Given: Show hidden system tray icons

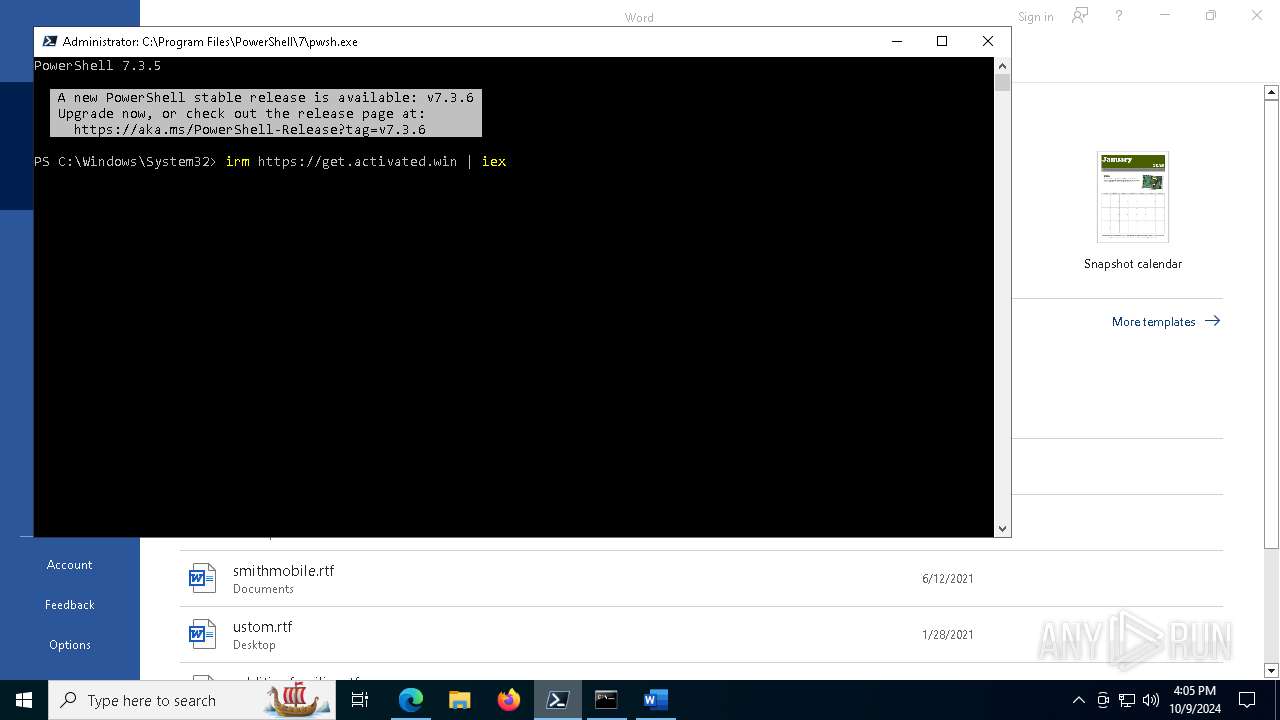Looking at the screenshot, I should pyautogui.click(x=1078, y=700).
